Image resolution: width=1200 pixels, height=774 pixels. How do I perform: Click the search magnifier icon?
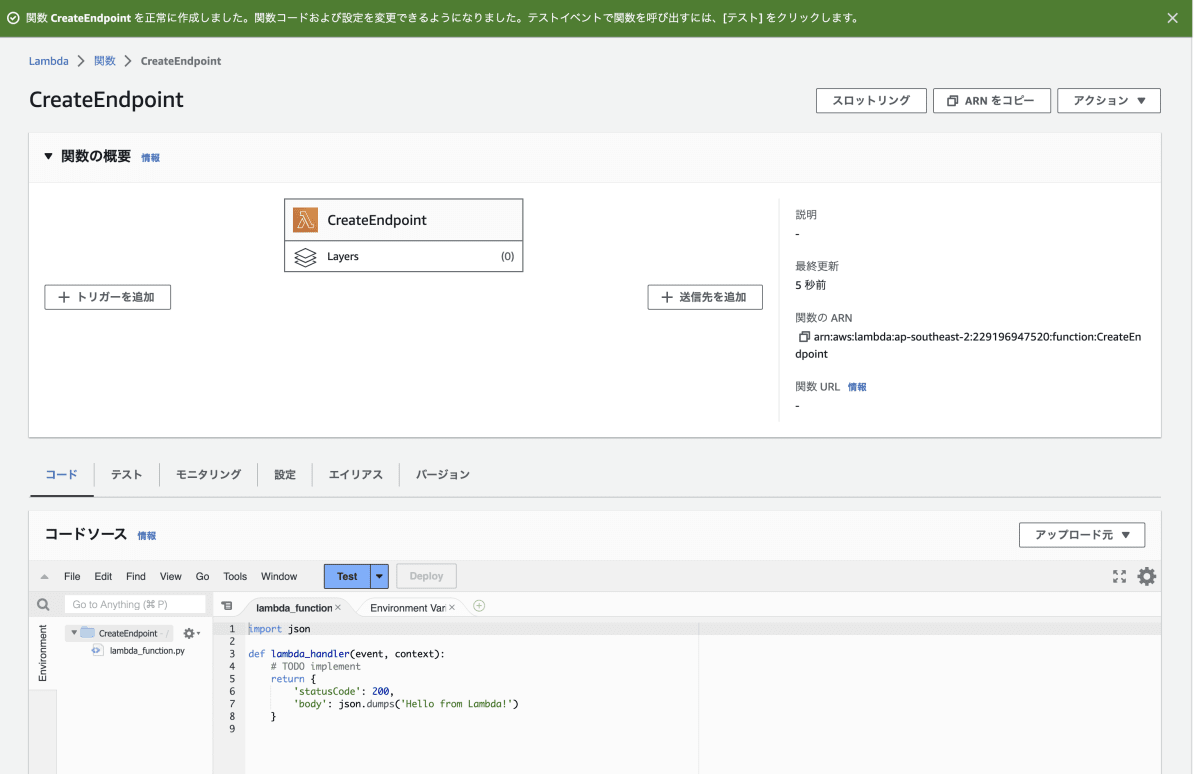pyautogui.click(x=43, y=605)
